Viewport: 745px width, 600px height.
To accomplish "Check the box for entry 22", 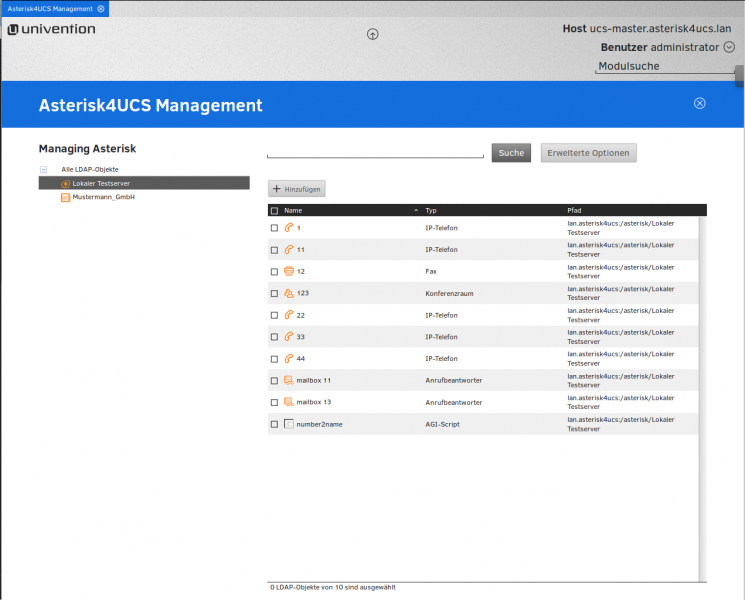I will 274,315.
